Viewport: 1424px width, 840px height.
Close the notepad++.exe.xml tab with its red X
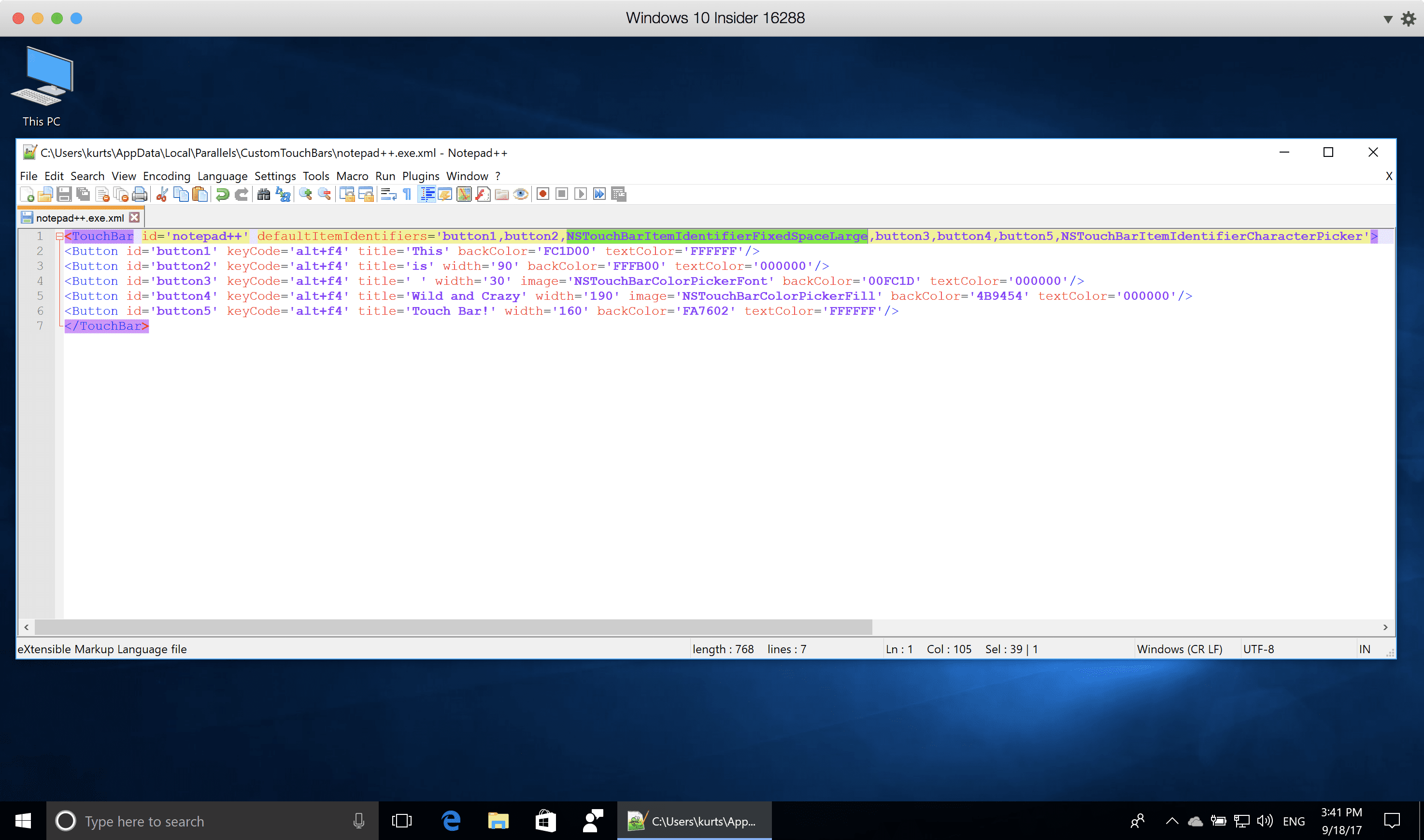(x=134, y=217)
